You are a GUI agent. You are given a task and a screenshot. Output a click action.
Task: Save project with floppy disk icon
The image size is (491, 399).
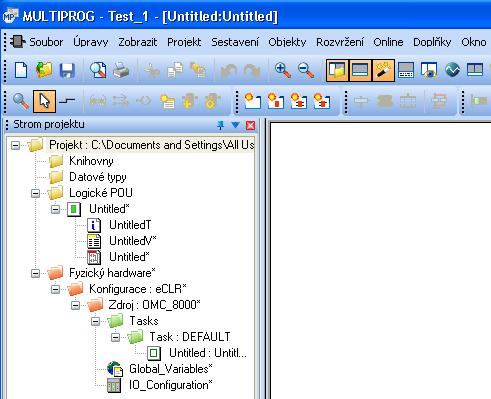pos(67,70)
